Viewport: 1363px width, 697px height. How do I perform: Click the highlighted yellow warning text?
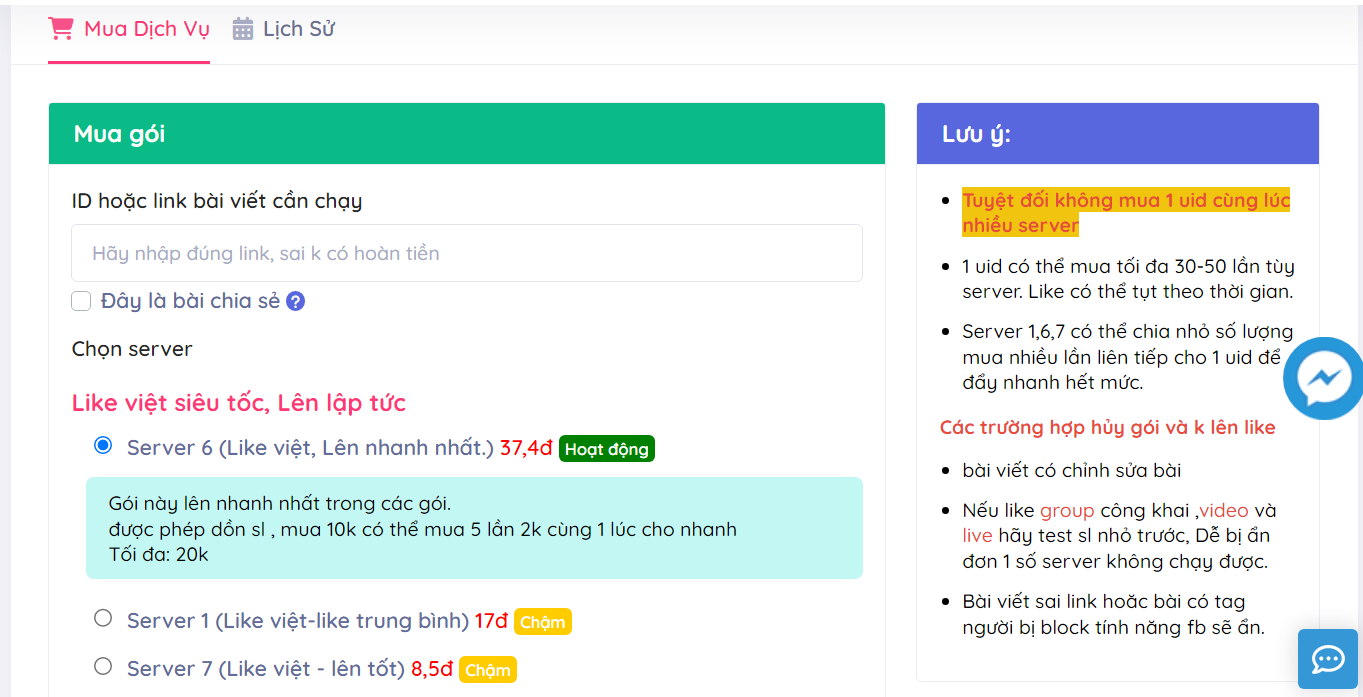(x=1125, y=212)
